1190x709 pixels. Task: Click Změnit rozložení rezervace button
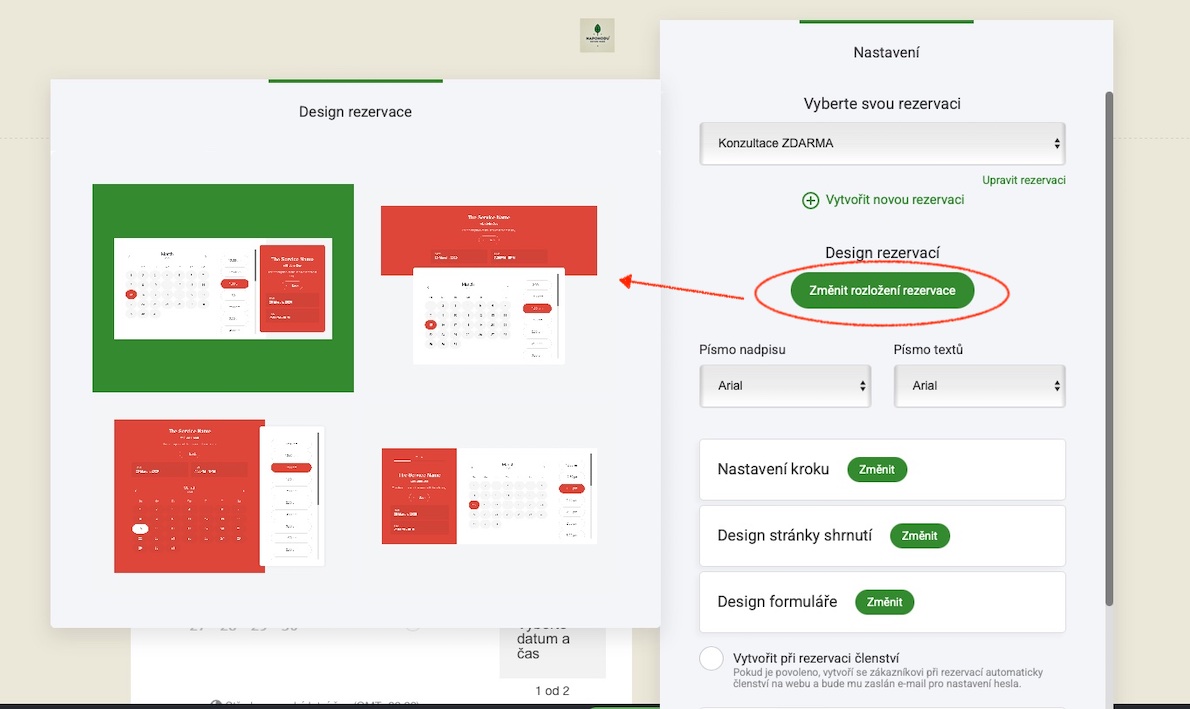(x=882, y=291)
